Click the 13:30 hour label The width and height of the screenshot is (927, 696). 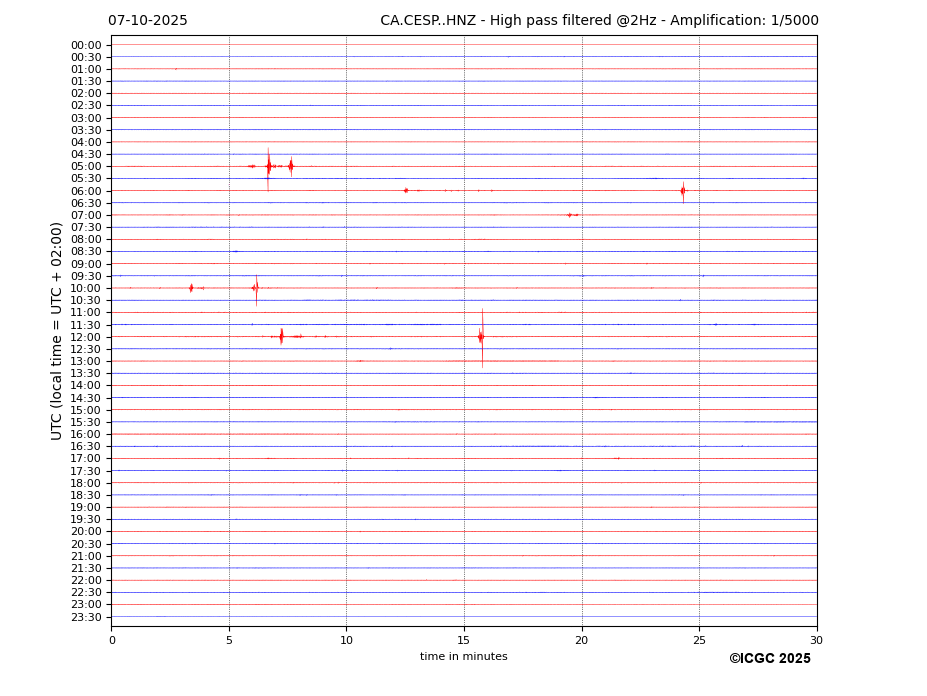[86, 373]
